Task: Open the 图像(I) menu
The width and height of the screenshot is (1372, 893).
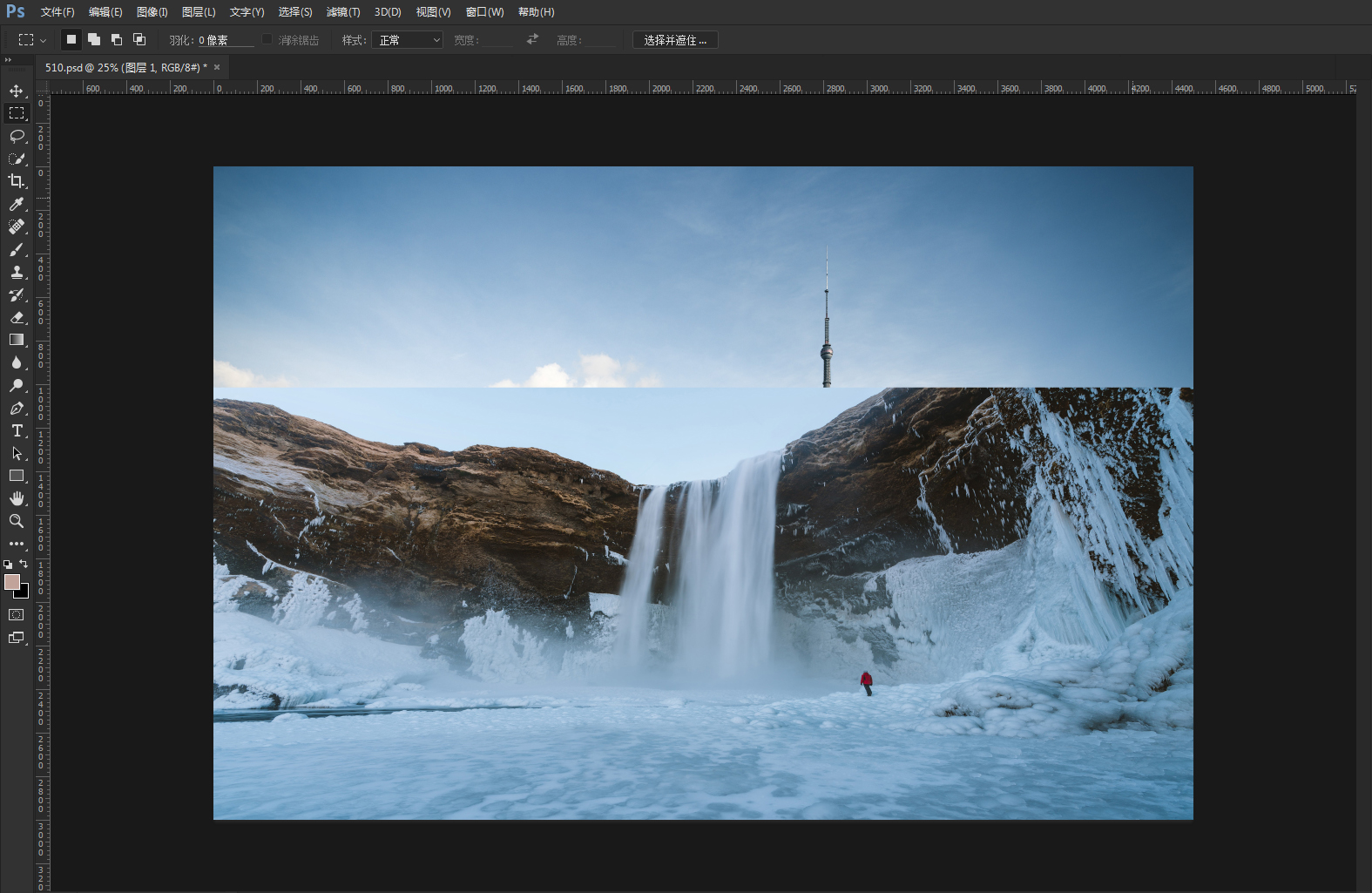Action: pyautogui.click(x=152, y=12)
